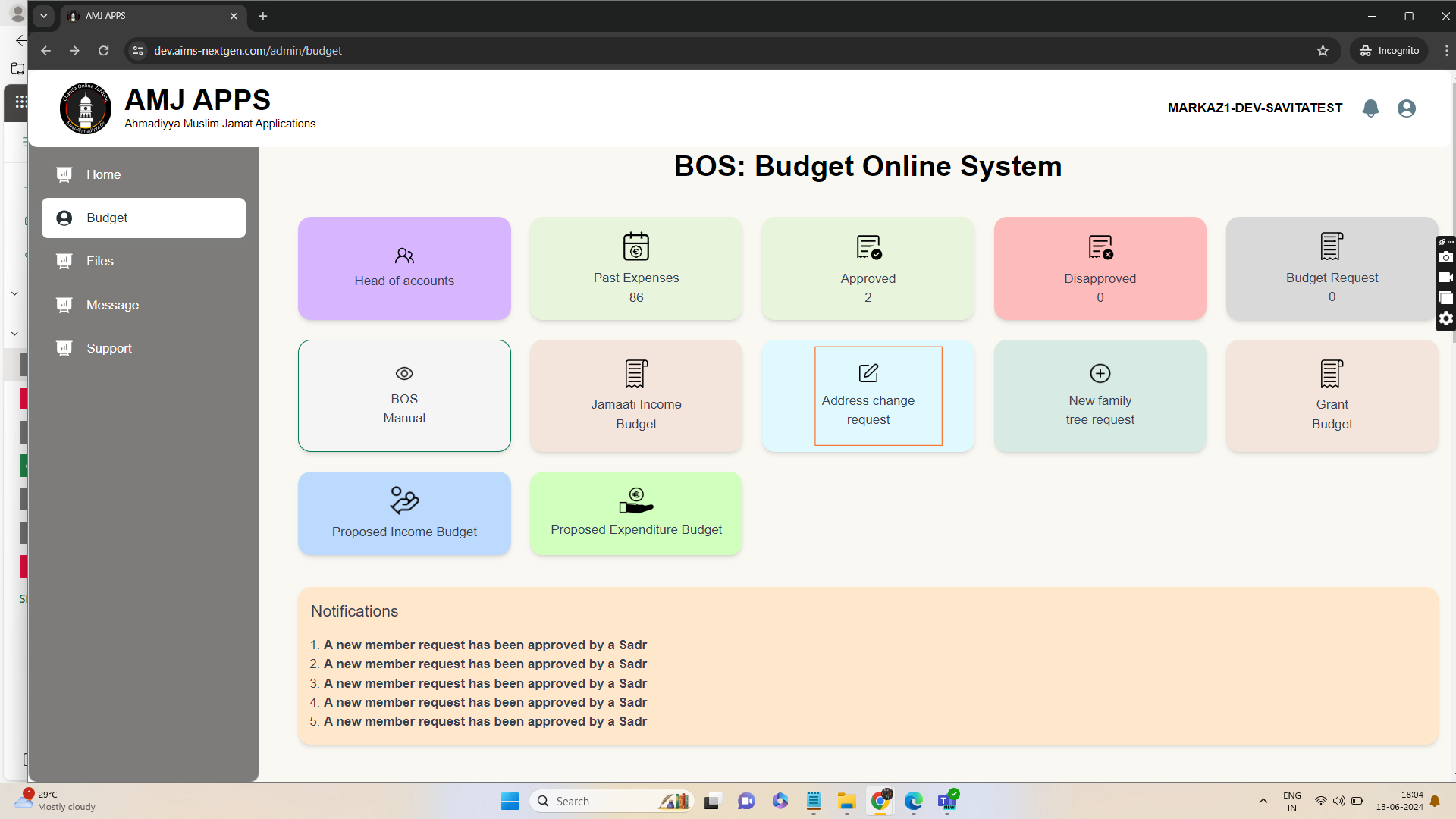The image size is (1456, 819).
Task: Open Microsoft Teams from taskbar
Action: click(x=947, y=801)
